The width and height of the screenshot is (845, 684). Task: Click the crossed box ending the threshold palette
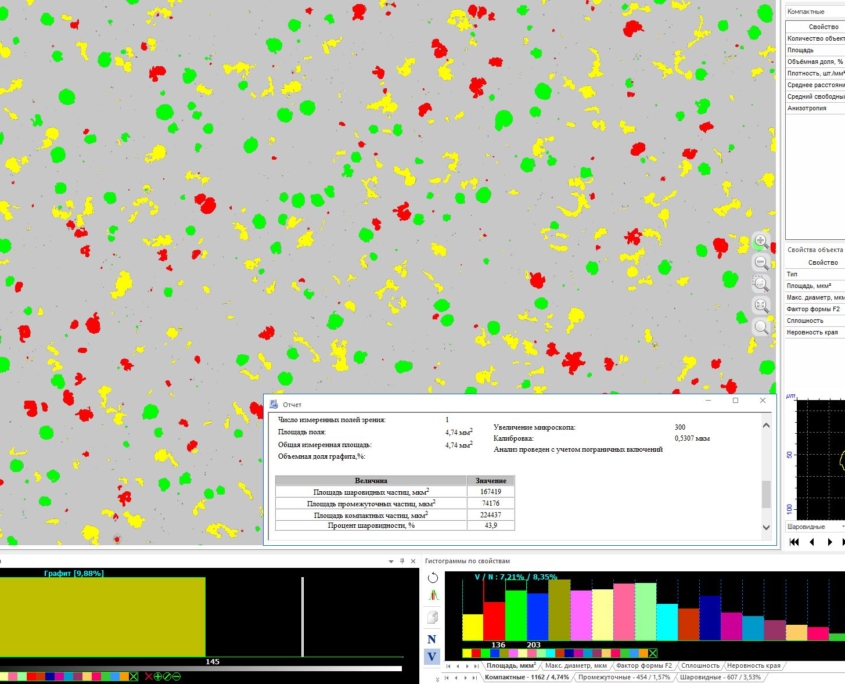tap(134, 676)
